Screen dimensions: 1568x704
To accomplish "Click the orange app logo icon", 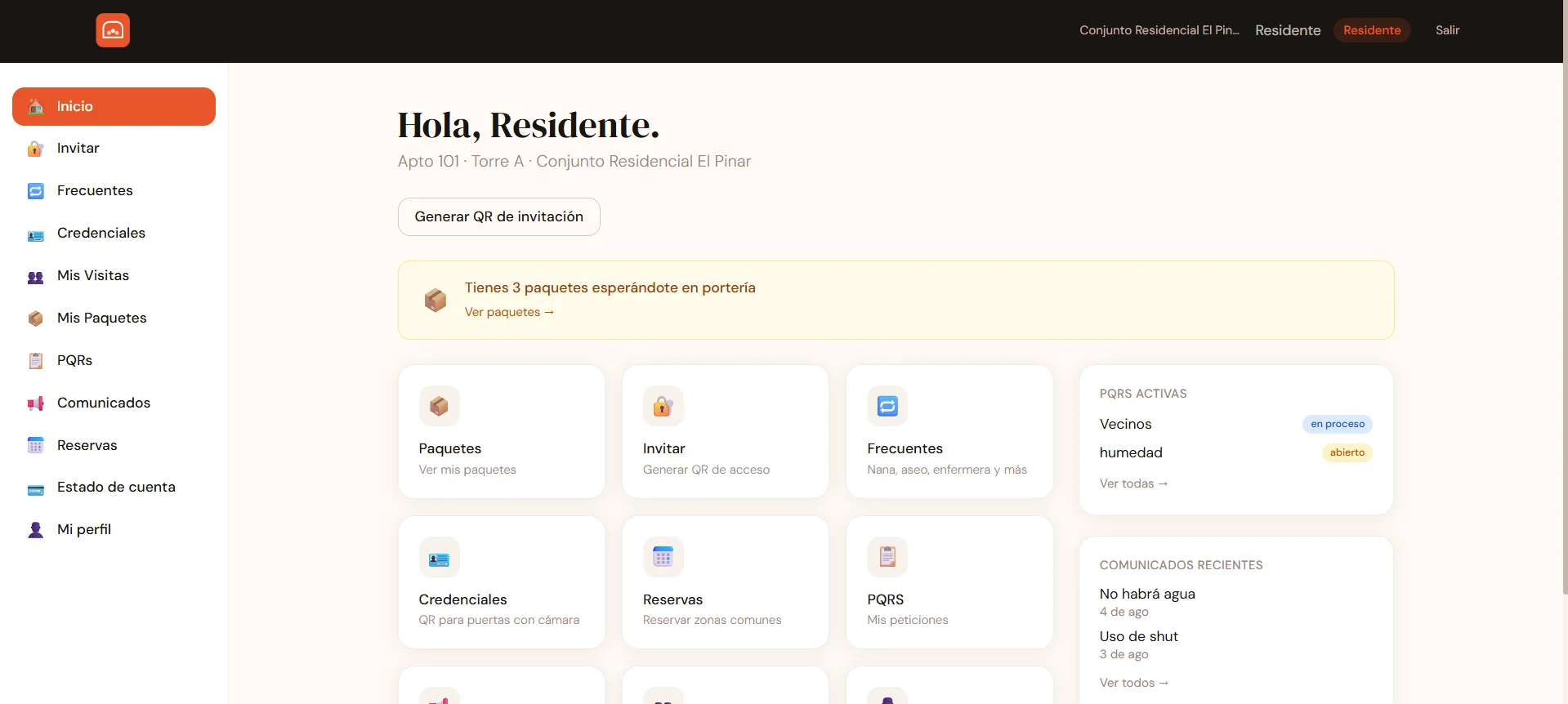I will click(113, 30).
